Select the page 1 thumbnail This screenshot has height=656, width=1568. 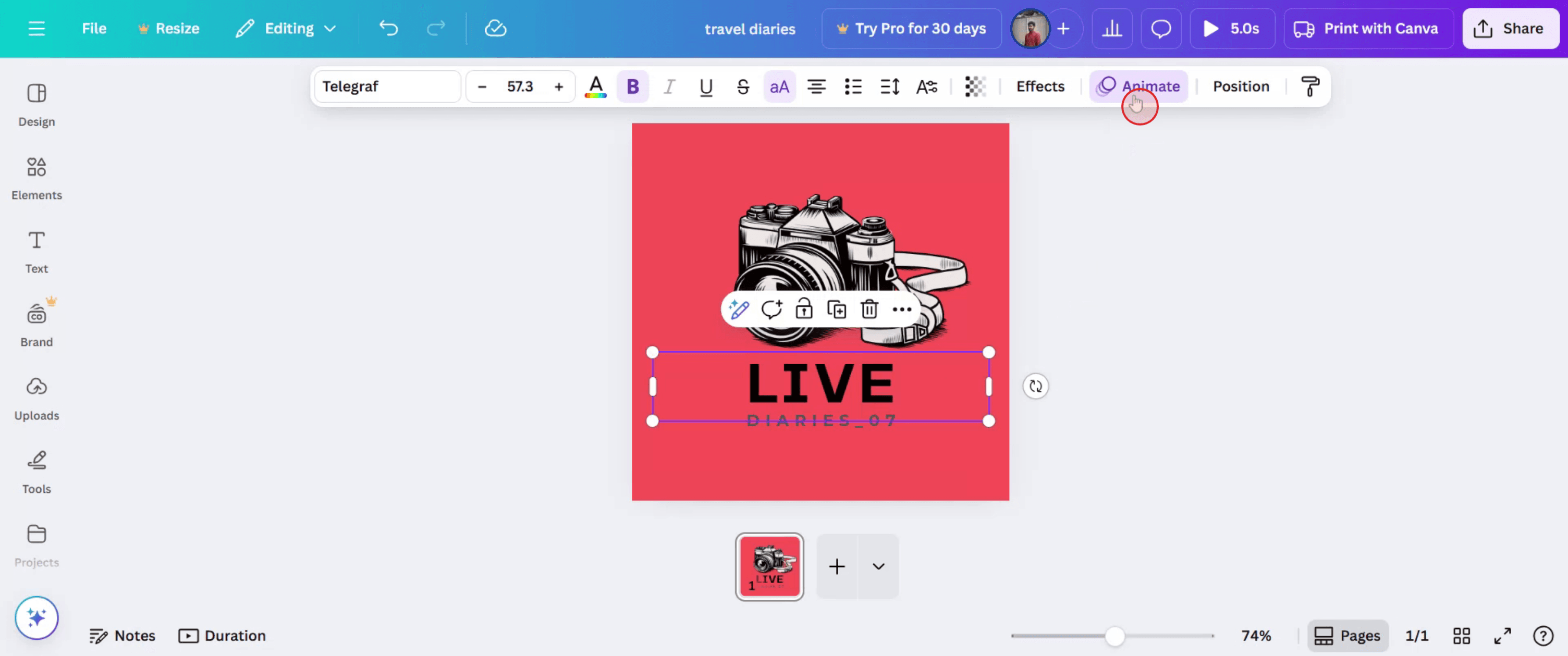click(x=769, y=566)
